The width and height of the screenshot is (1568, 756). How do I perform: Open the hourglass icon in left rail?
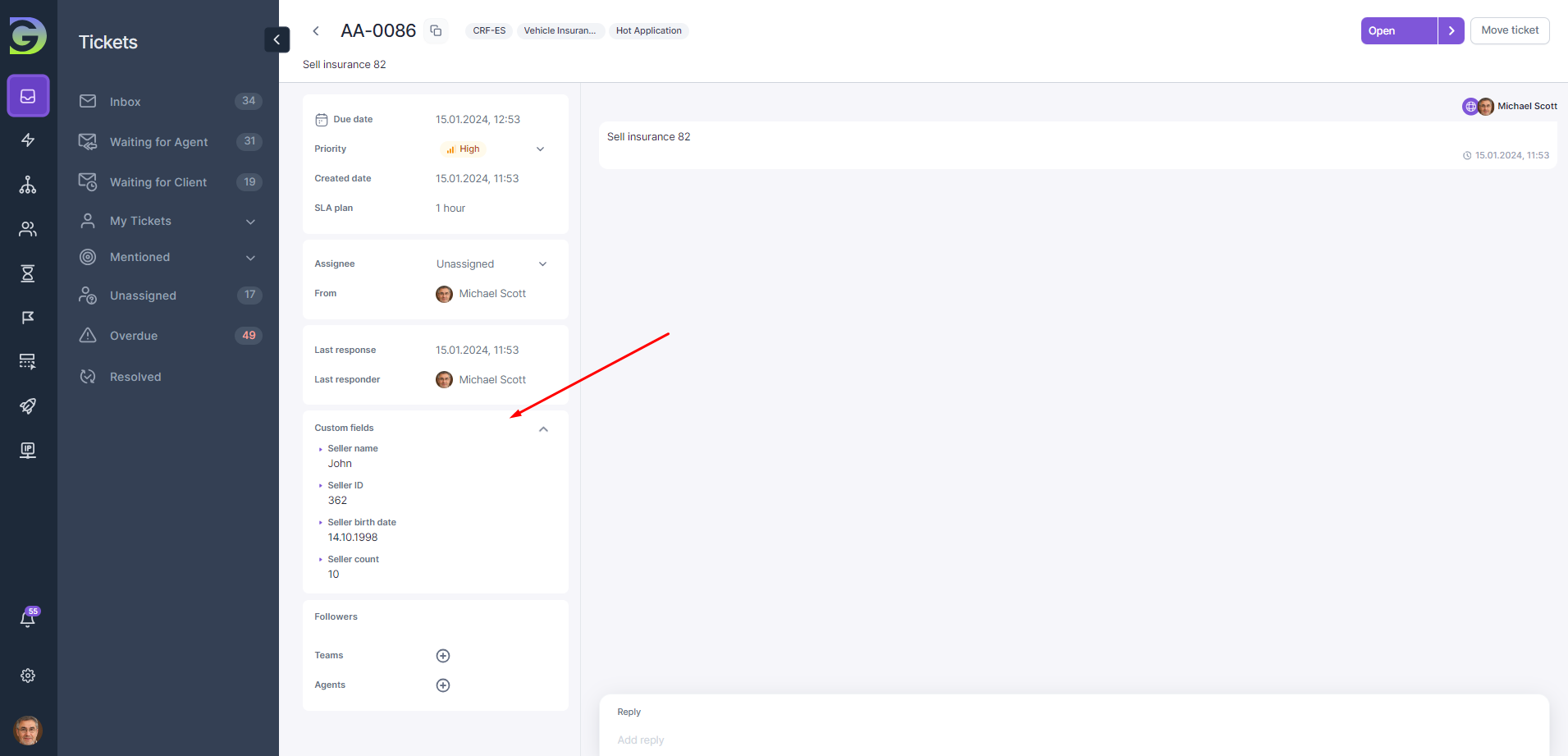28,273
